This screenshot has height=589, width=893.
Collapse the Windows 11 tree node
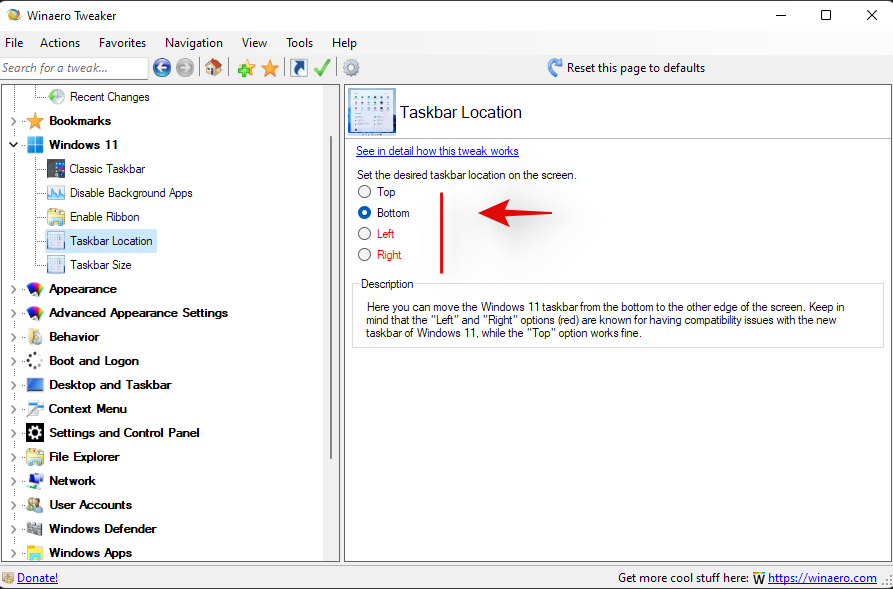14,145
